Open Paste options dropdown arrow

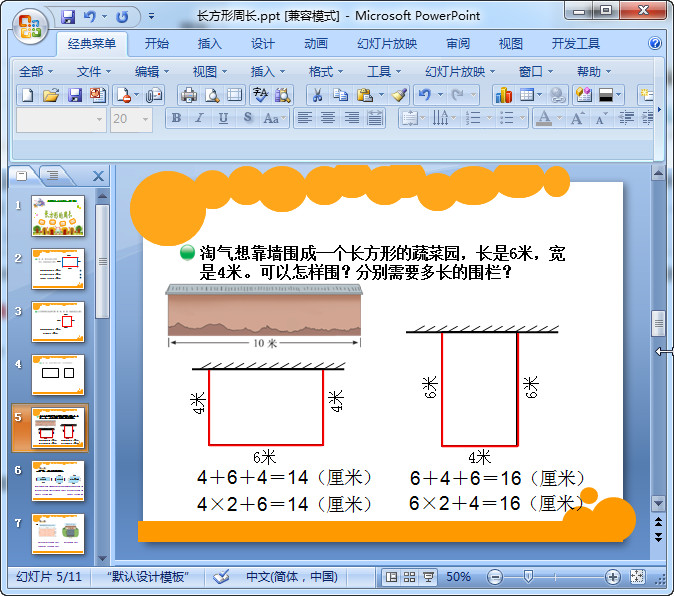[381, 95]
